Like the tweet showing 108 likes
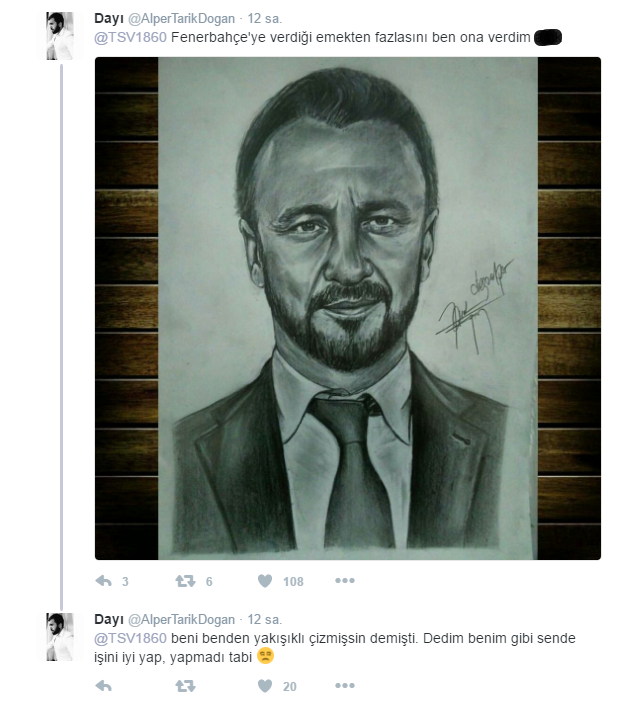This screenshot has width=630, height=705. [x=265, y=581]
